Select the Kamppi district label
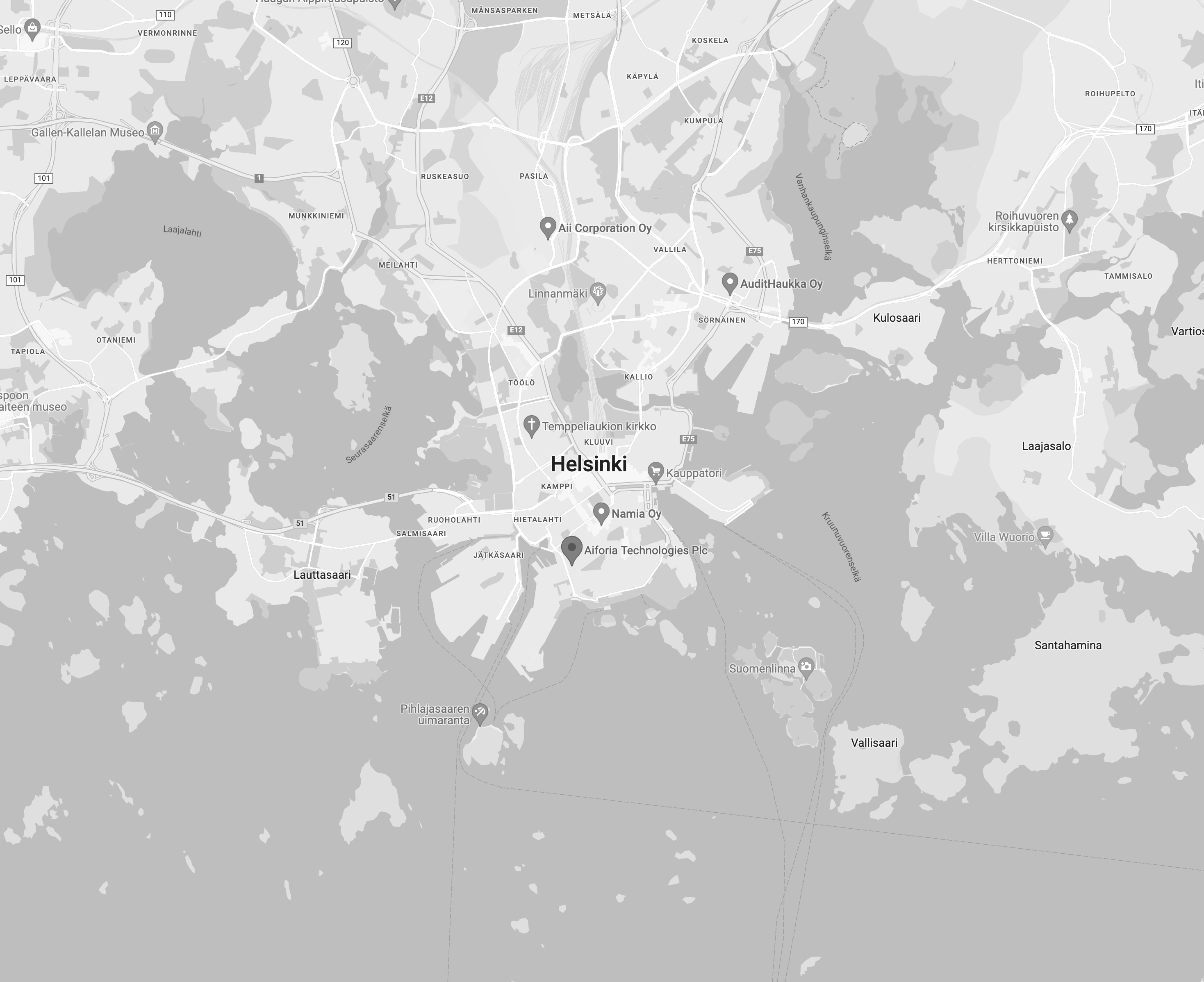 click(x=557, y=486)
